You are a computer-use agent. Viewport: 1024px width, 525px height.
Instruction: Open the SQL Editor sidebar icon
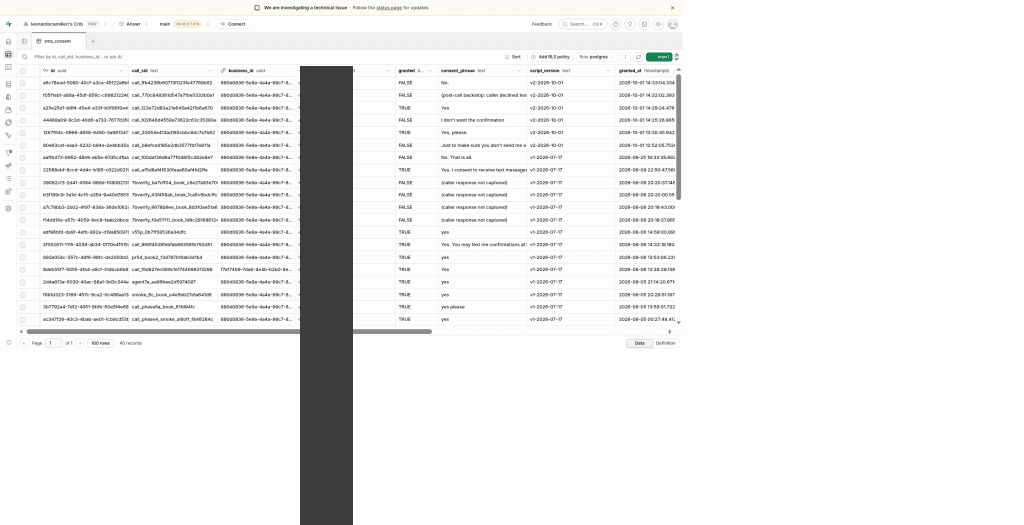click(x=8, y=67)
